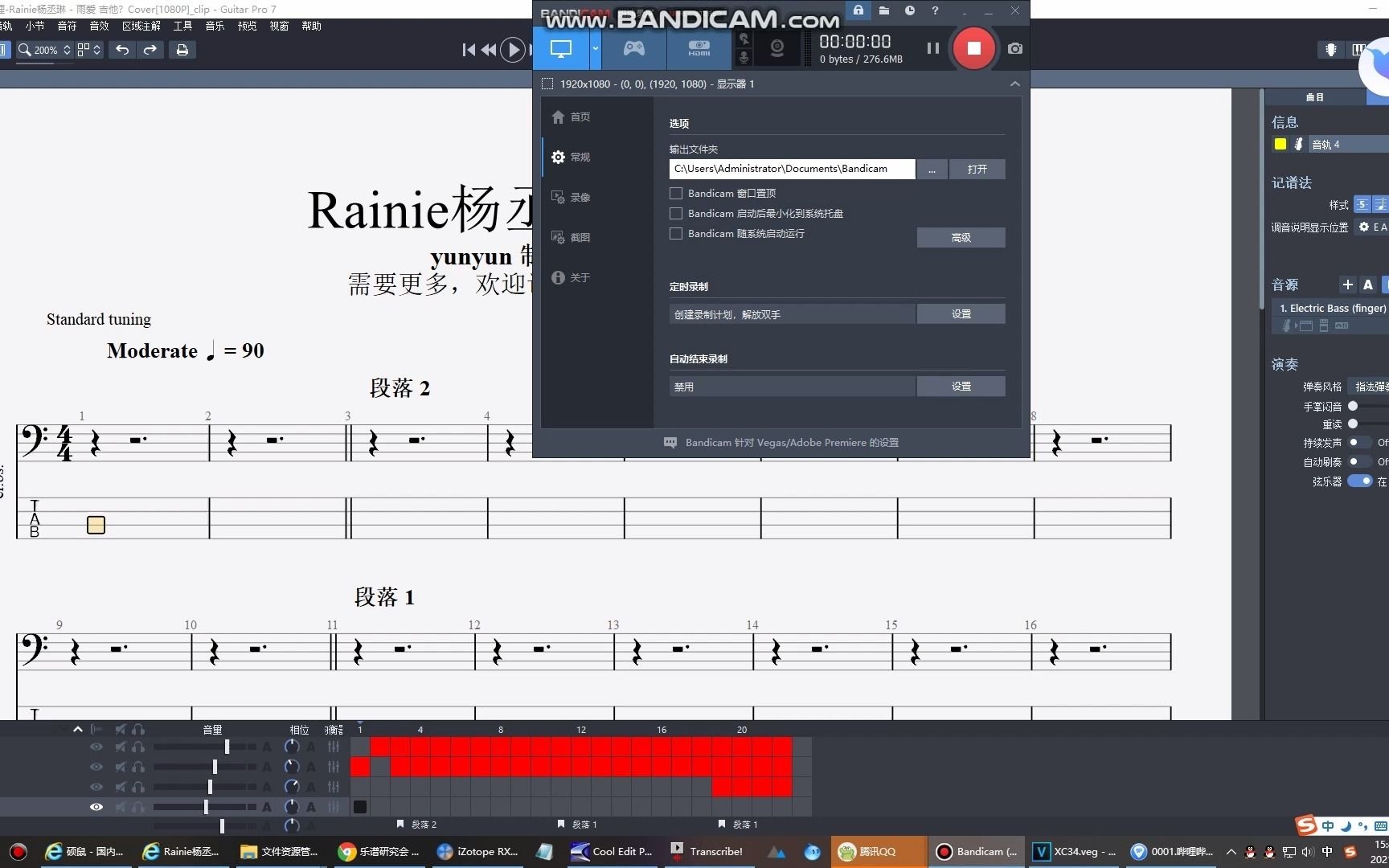1389x868 pixels.
Task: Open 首页 tab in Bandicam sidebar
Action: (572, 117)
